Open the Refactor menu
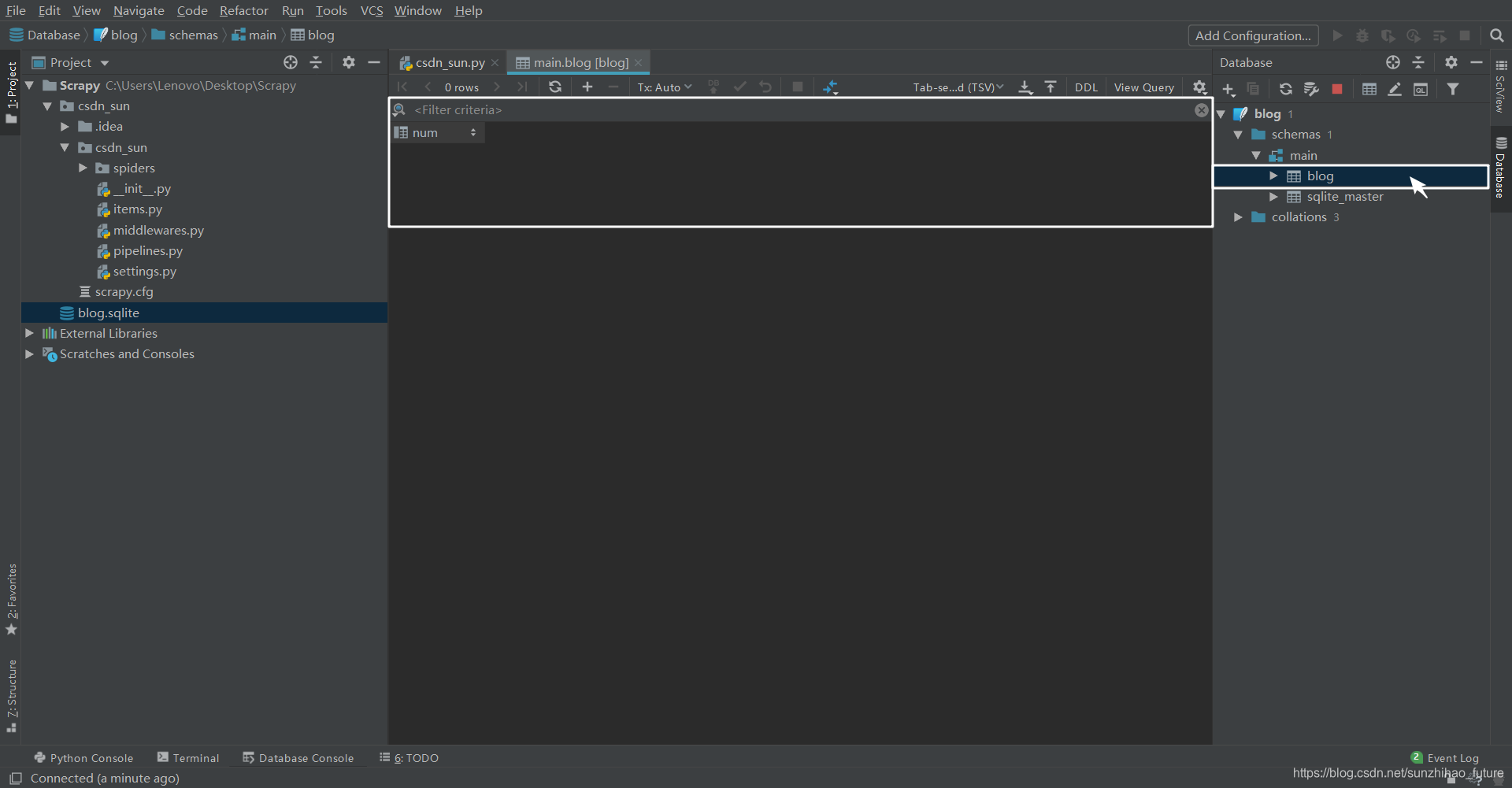 pyautogui.click(x=244, y=10)
